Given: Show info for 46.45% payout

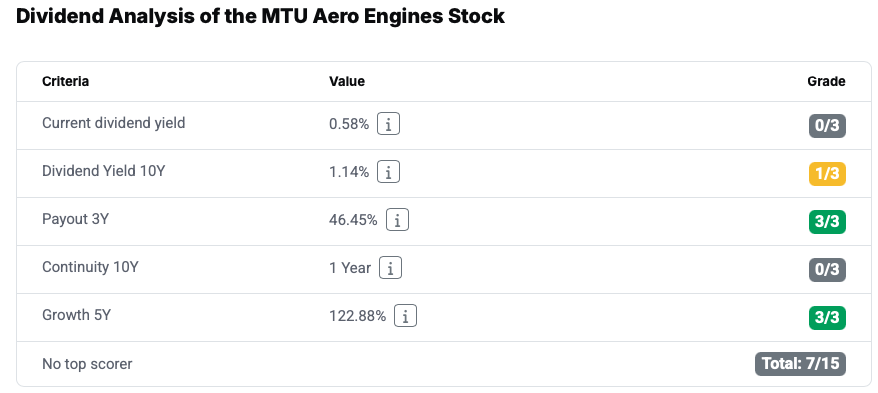Looking at the screenshot, I should pos(397,220).
